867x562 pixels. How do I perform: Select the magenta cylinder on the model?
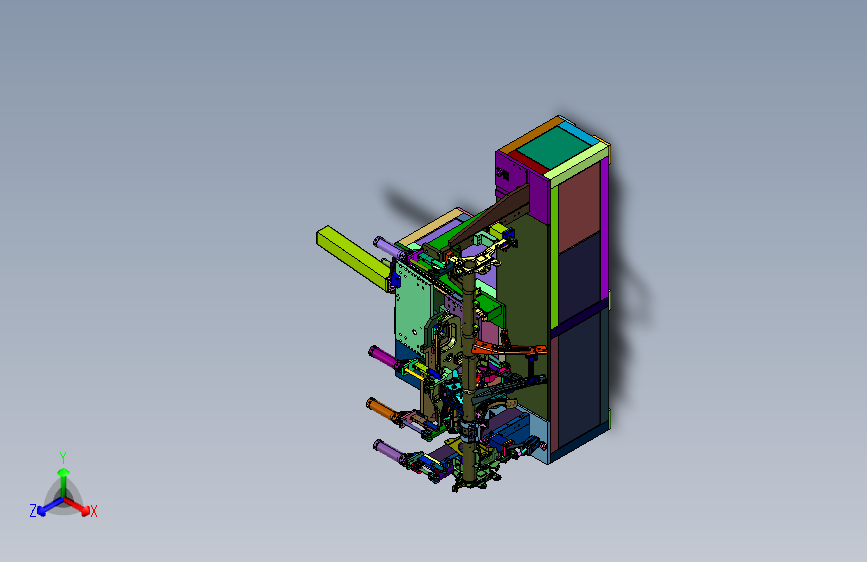(x=384, y=357)
